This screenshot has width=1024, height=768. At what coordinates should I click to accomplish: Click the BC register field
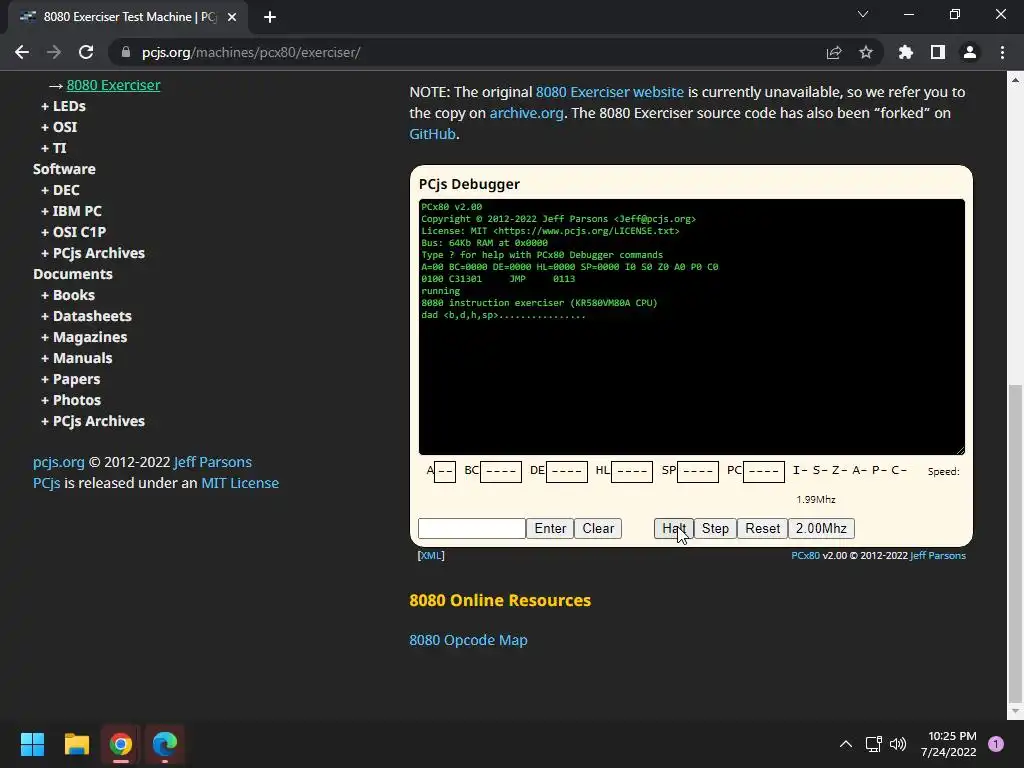pos(501,472)
